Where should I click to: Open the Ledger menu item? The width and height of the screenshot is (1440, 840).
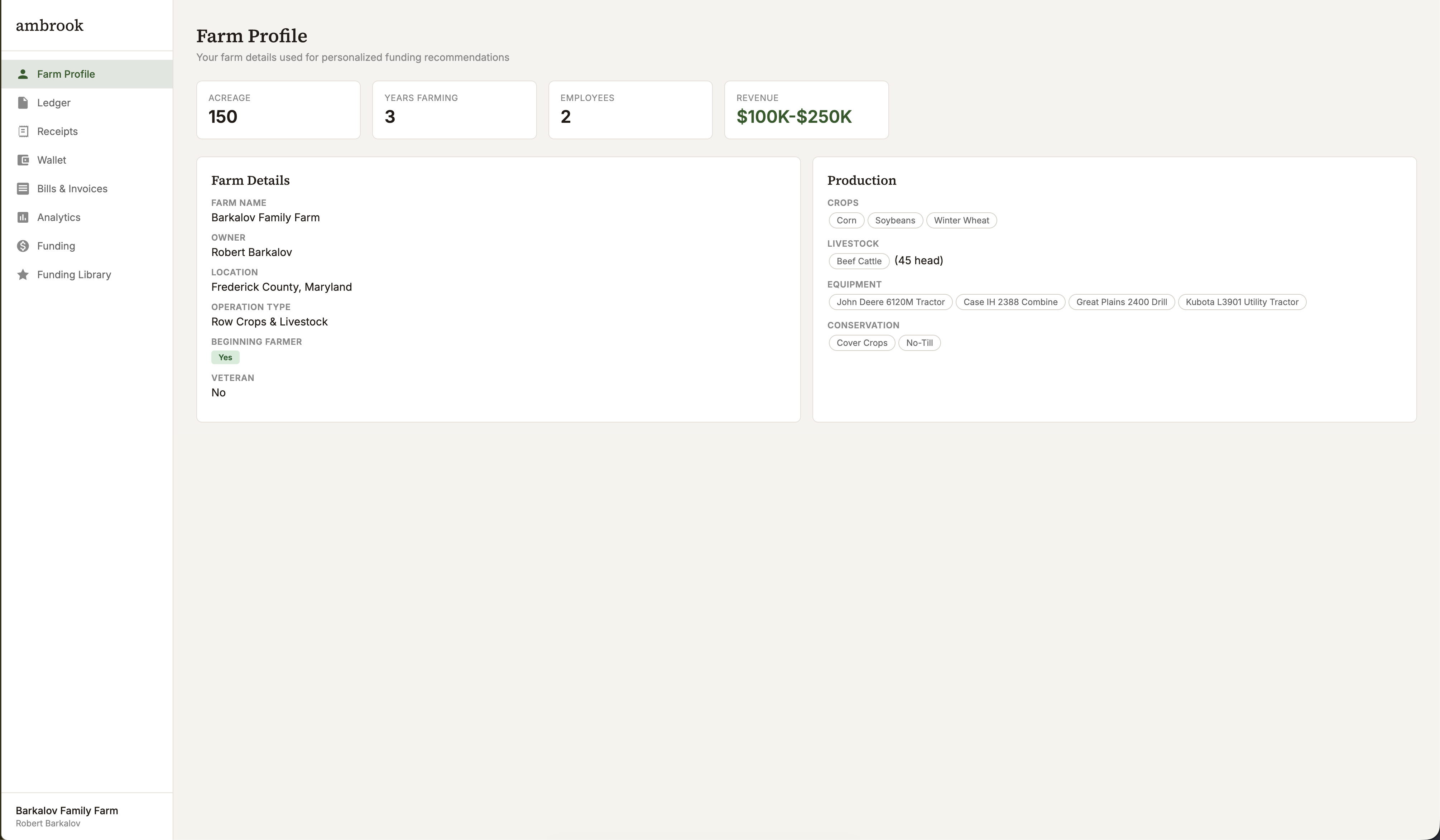54,103
